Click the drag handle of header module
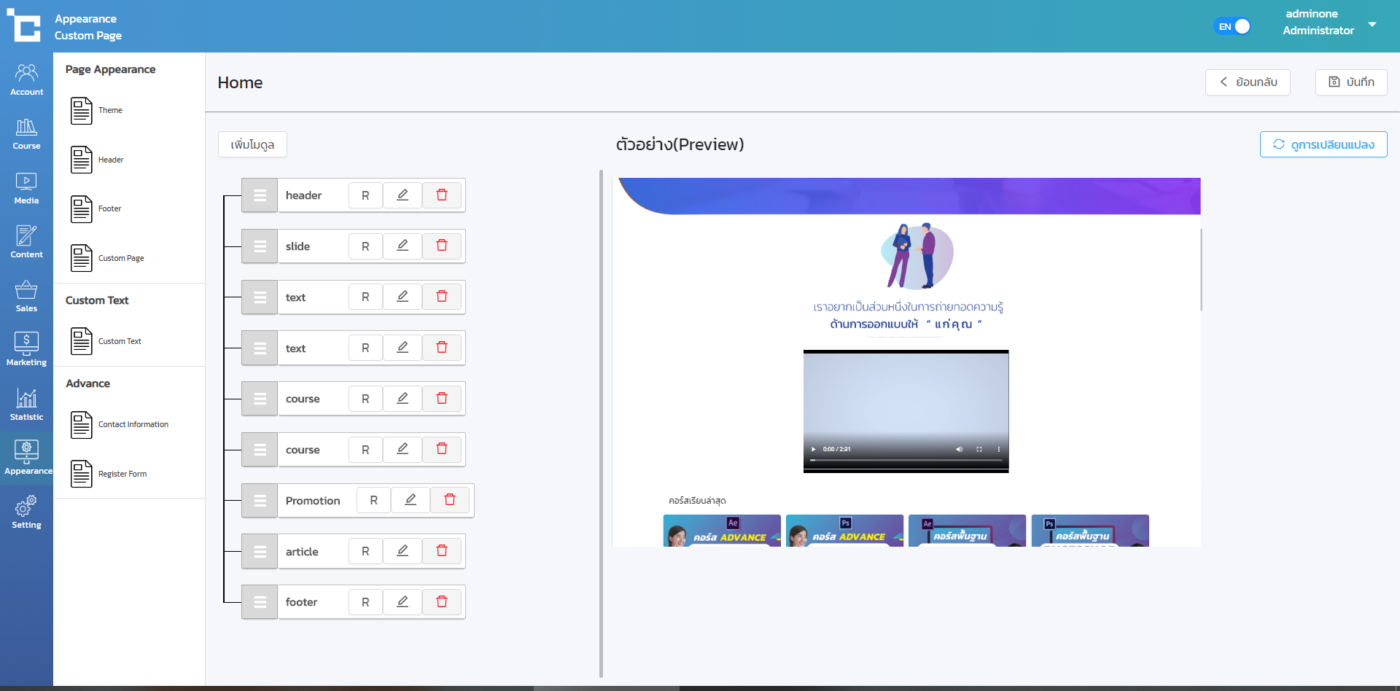 coord(260,195)
